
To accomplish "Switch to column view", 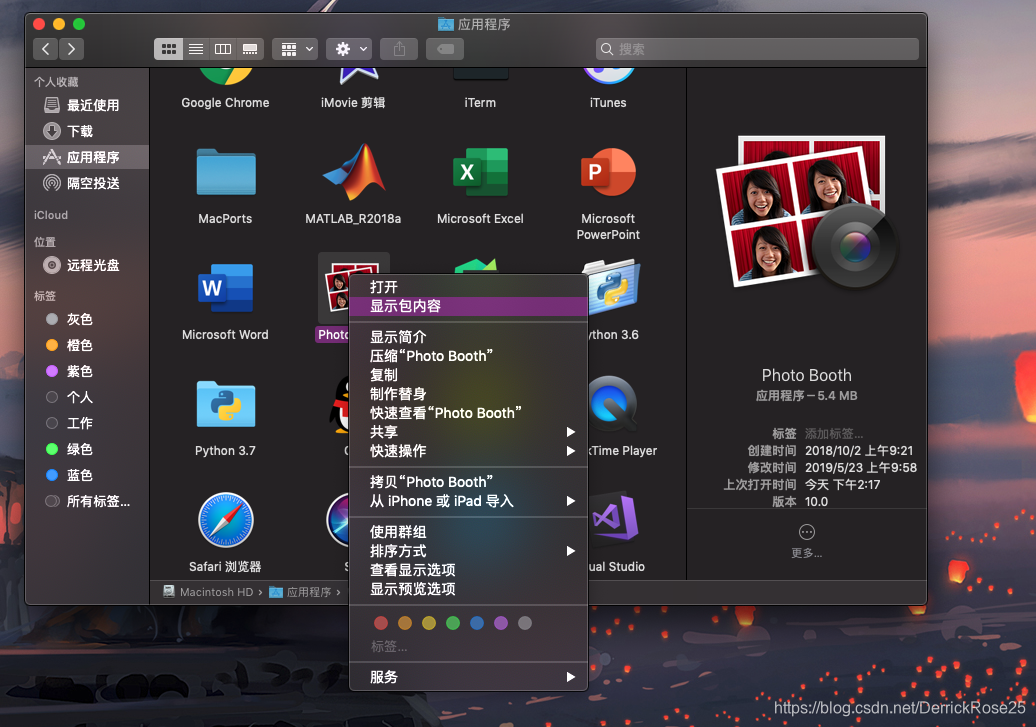I will click(223, 49).
